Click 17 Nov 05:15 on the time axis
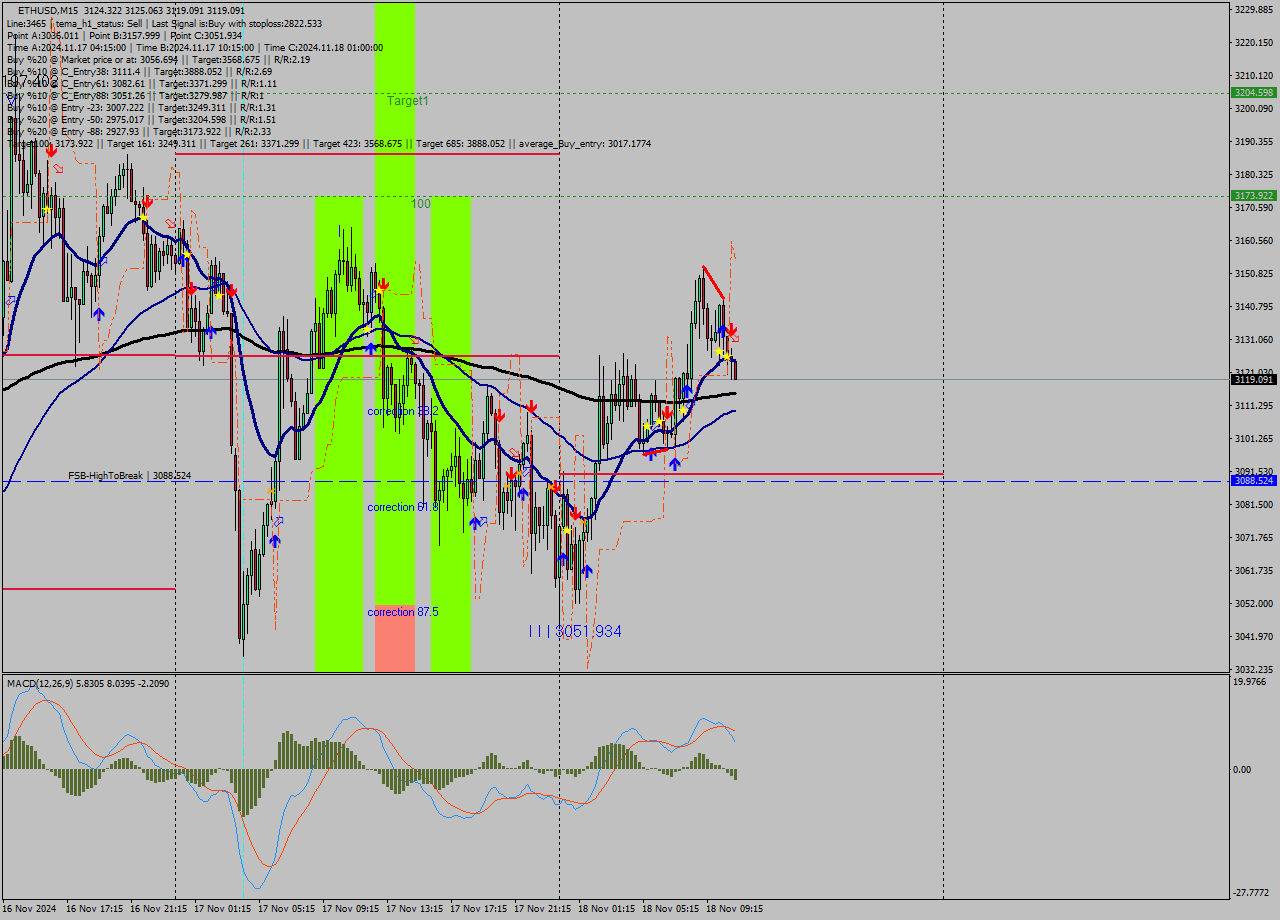 (x=287, y=909)
